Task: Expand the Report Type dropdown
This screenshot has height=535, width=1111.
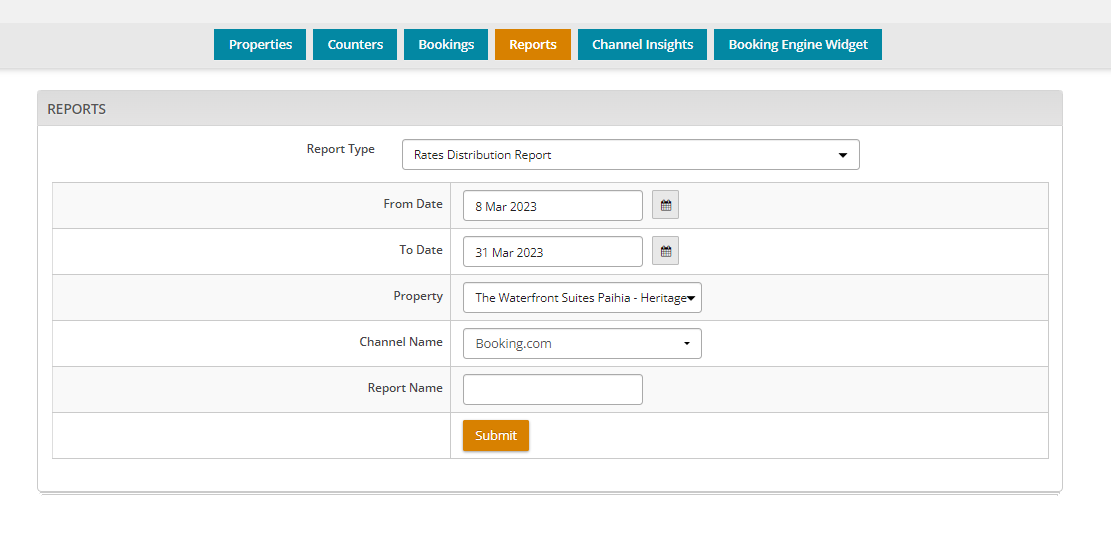Action: point(631,154)
